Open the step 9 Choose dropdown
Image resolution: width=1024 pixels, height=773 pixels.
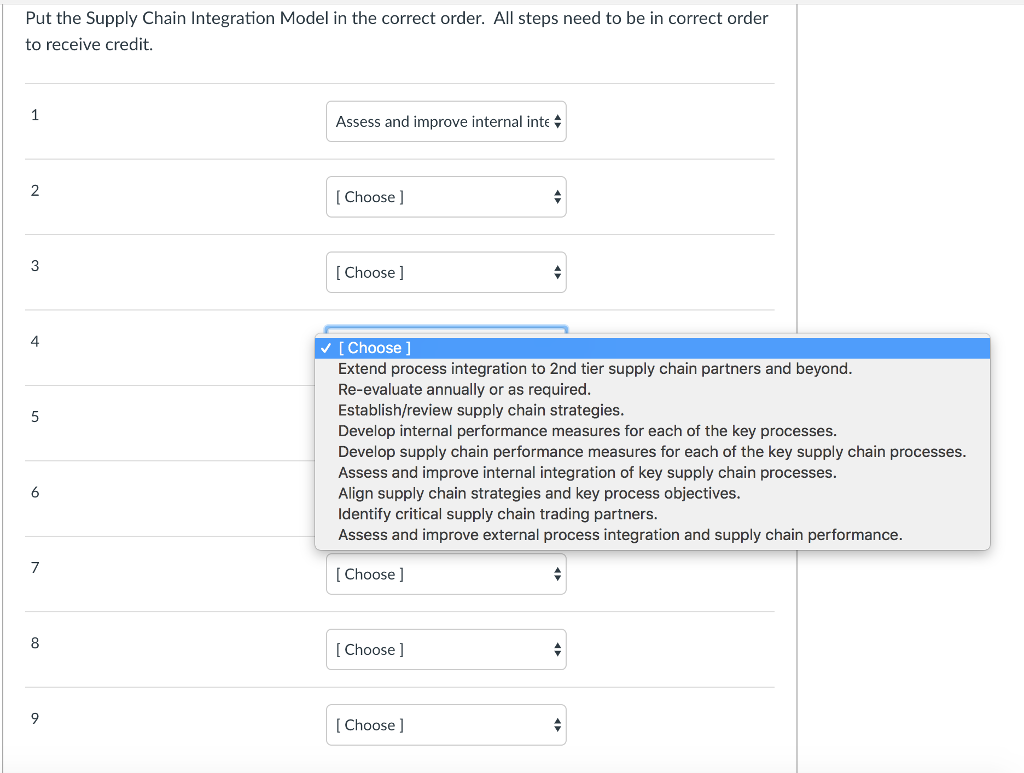pyautogui.click(x=446, y=724)
